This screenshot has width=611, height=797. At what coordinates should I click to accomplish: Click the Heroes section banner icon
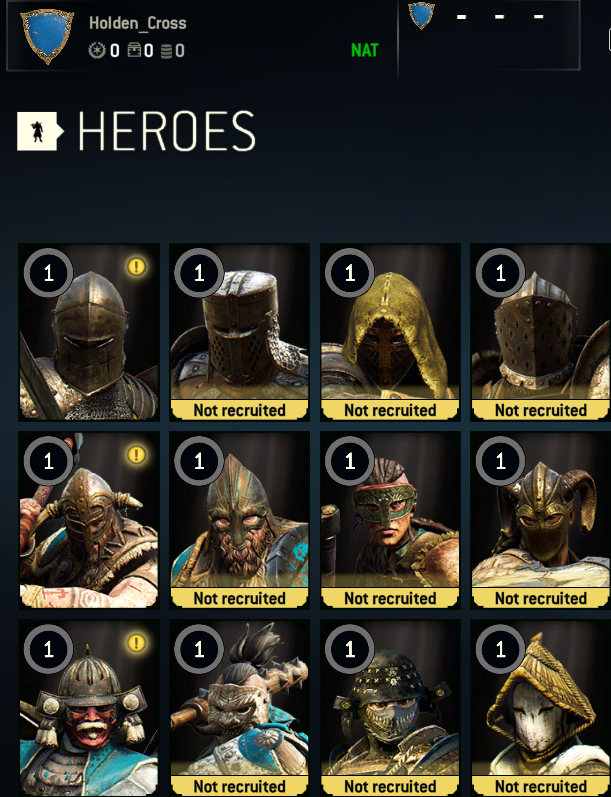[41, 131]
